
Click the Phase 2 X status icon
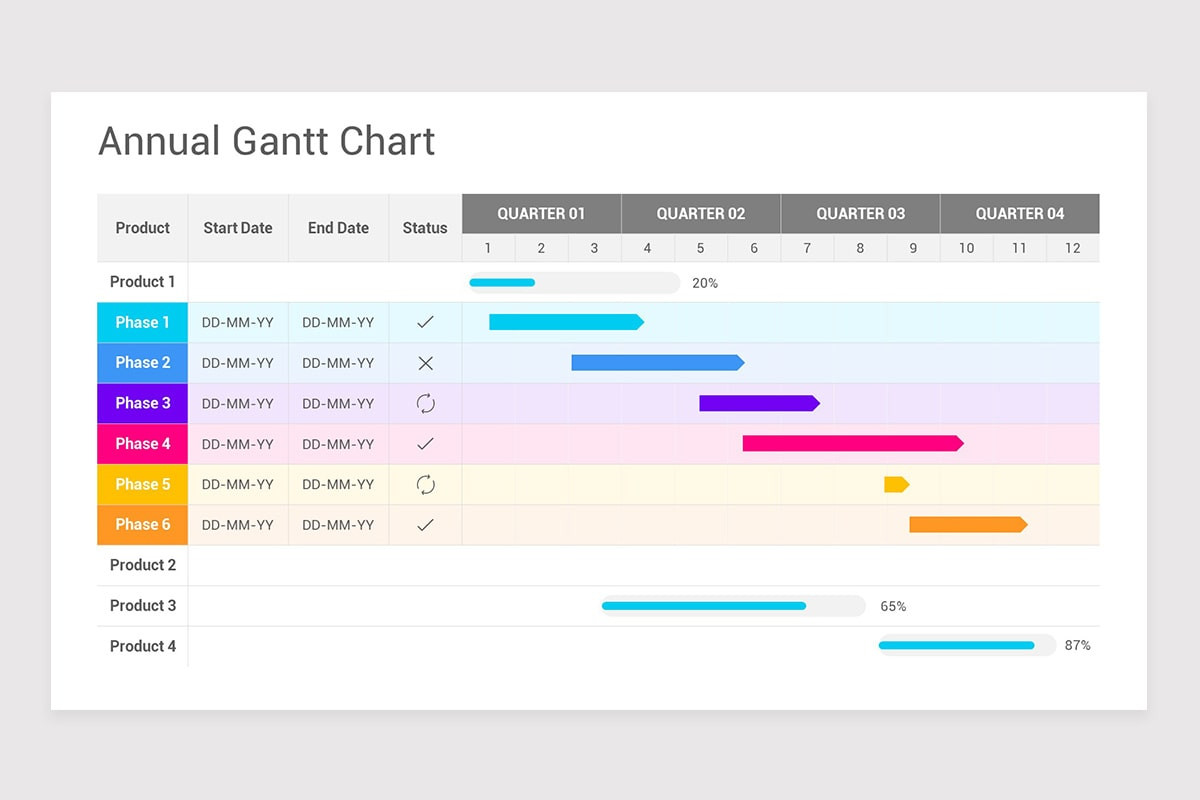424,363
